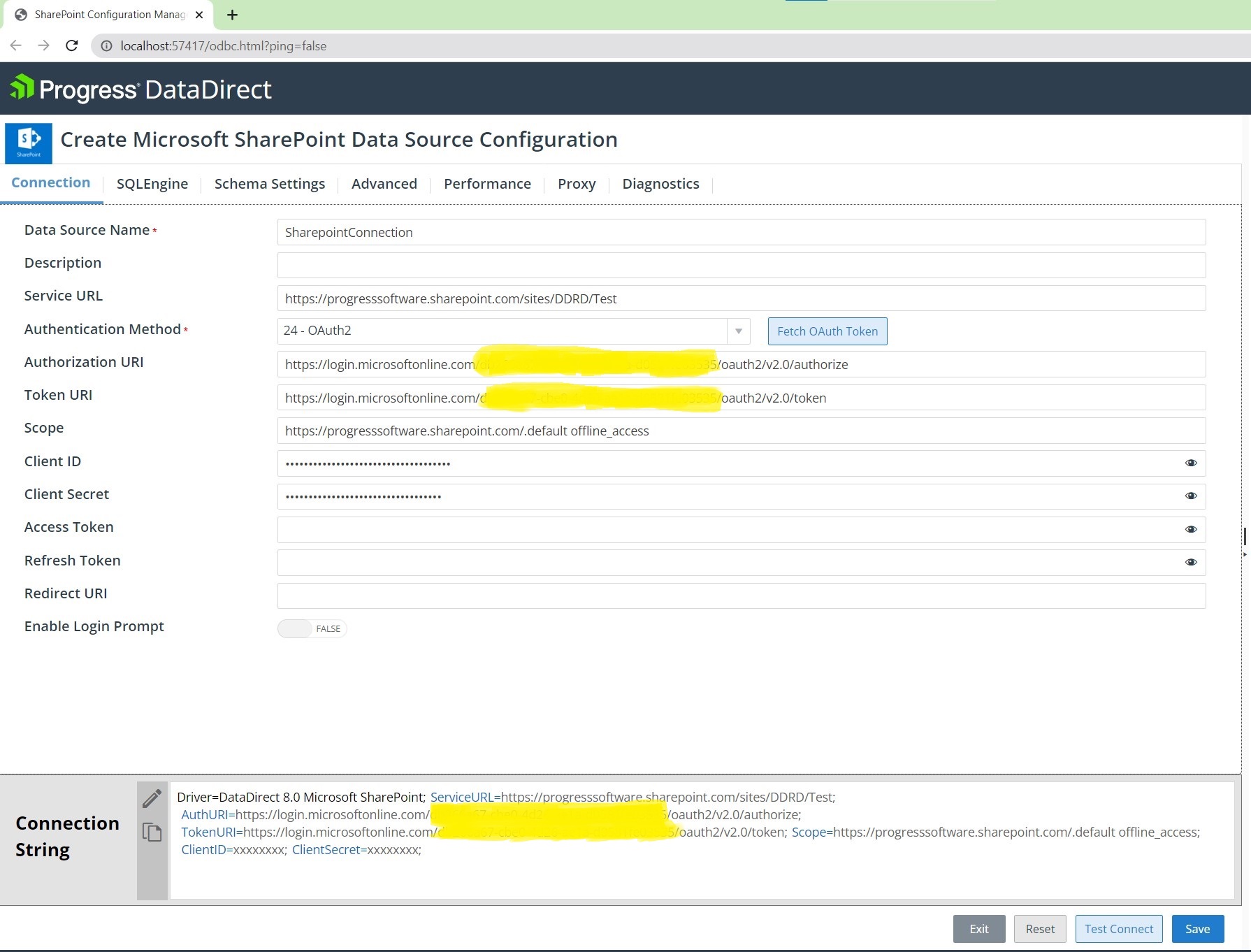This screenshot has height=952, width=1251.
Task: Reveal the Client ID value with eye icon
Action: (1191, 463)
